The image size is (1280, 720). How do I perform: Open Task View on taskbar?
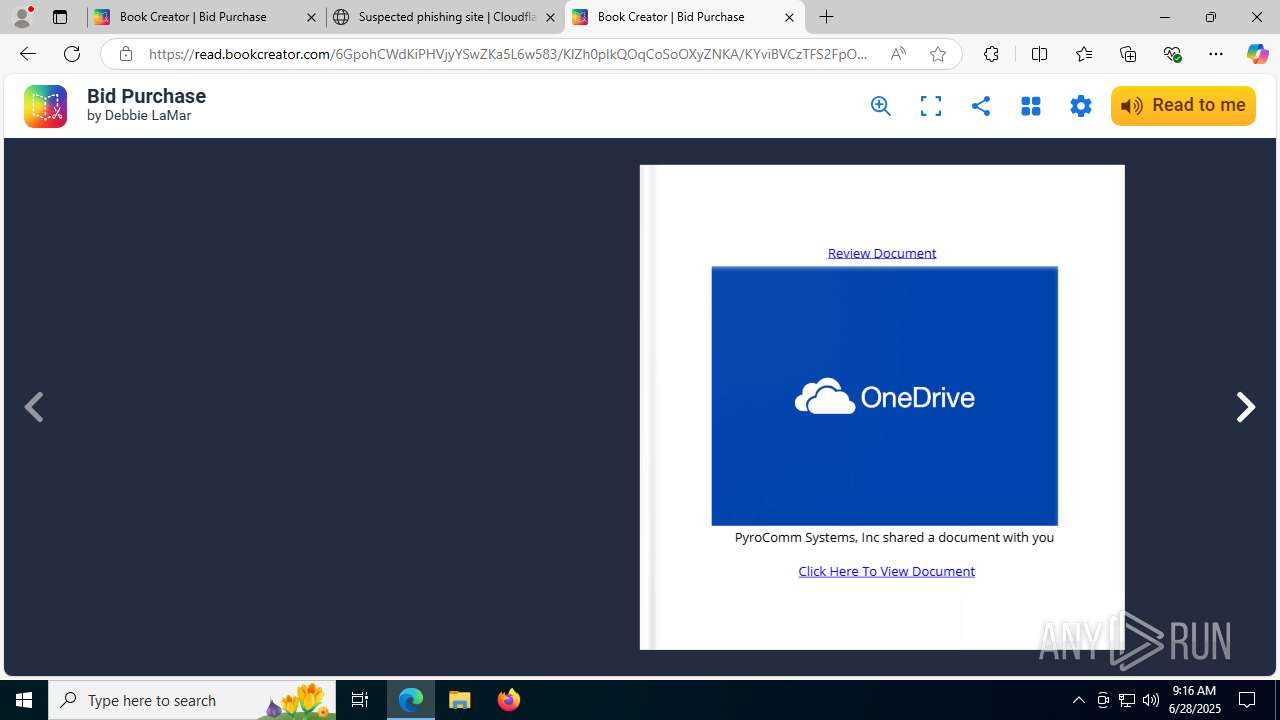360,700
